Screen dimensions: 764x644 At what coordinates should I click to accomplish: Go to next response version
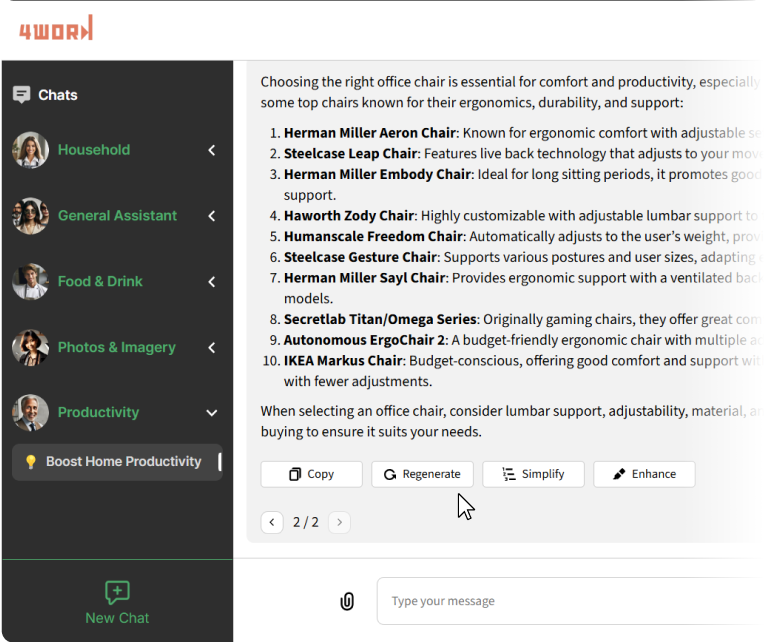pyautogui.click(x=340, y=522)
